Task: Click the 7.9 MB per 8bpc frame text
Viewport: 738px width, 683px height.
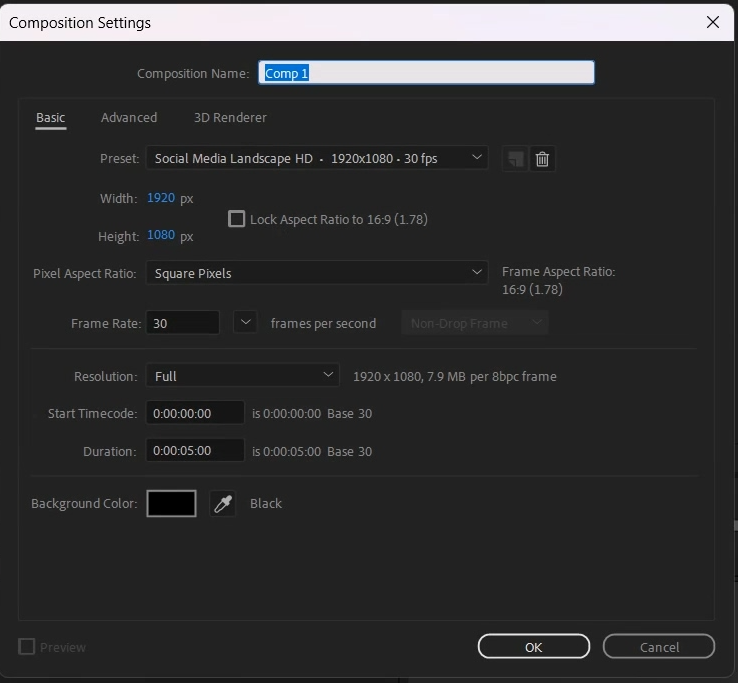Action: (492, 377)
